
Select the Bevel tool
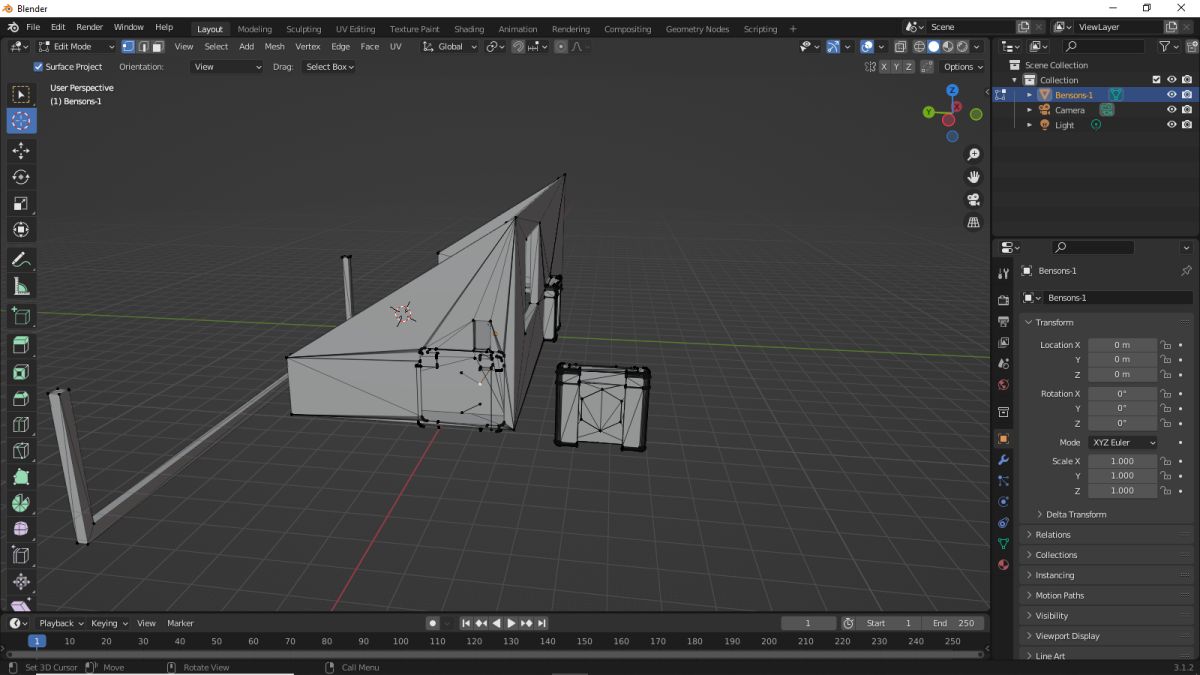[x=21, y=398]
